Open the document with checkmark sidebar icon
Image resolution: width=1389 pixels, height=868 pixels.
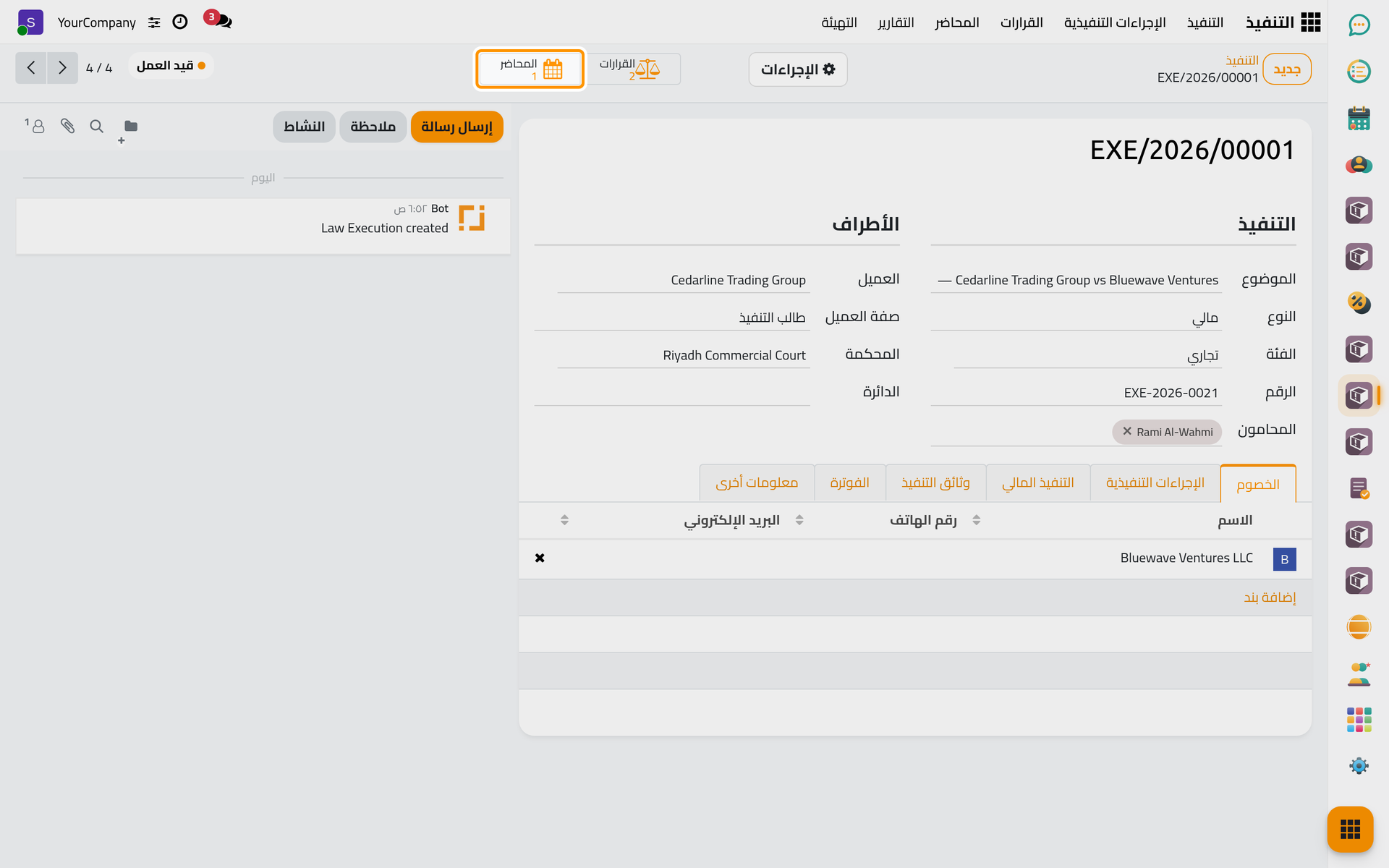click(1359, 488)
